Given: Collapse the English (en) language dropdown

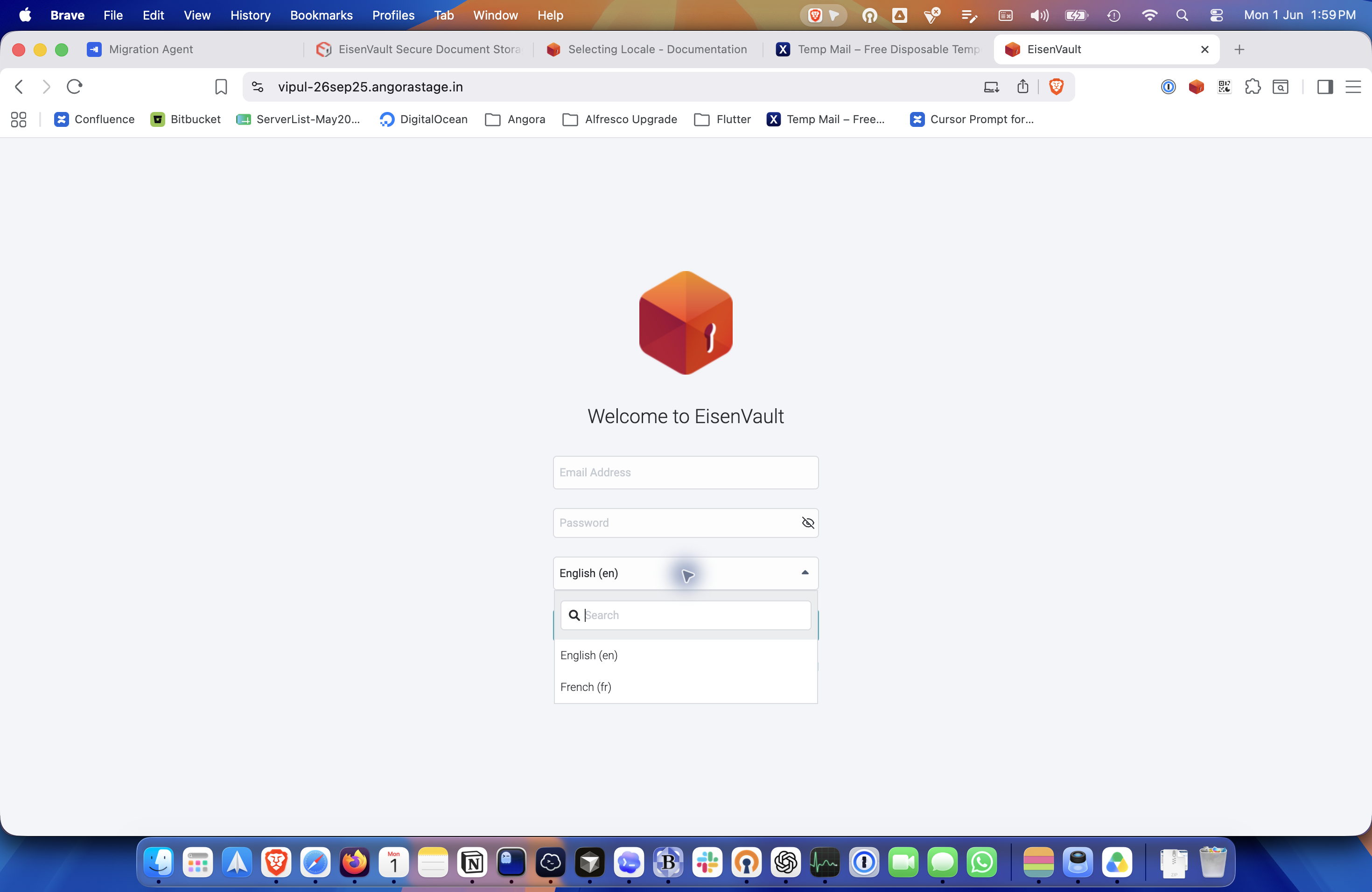Looking at the screenshot, I should tap(686, 573).
